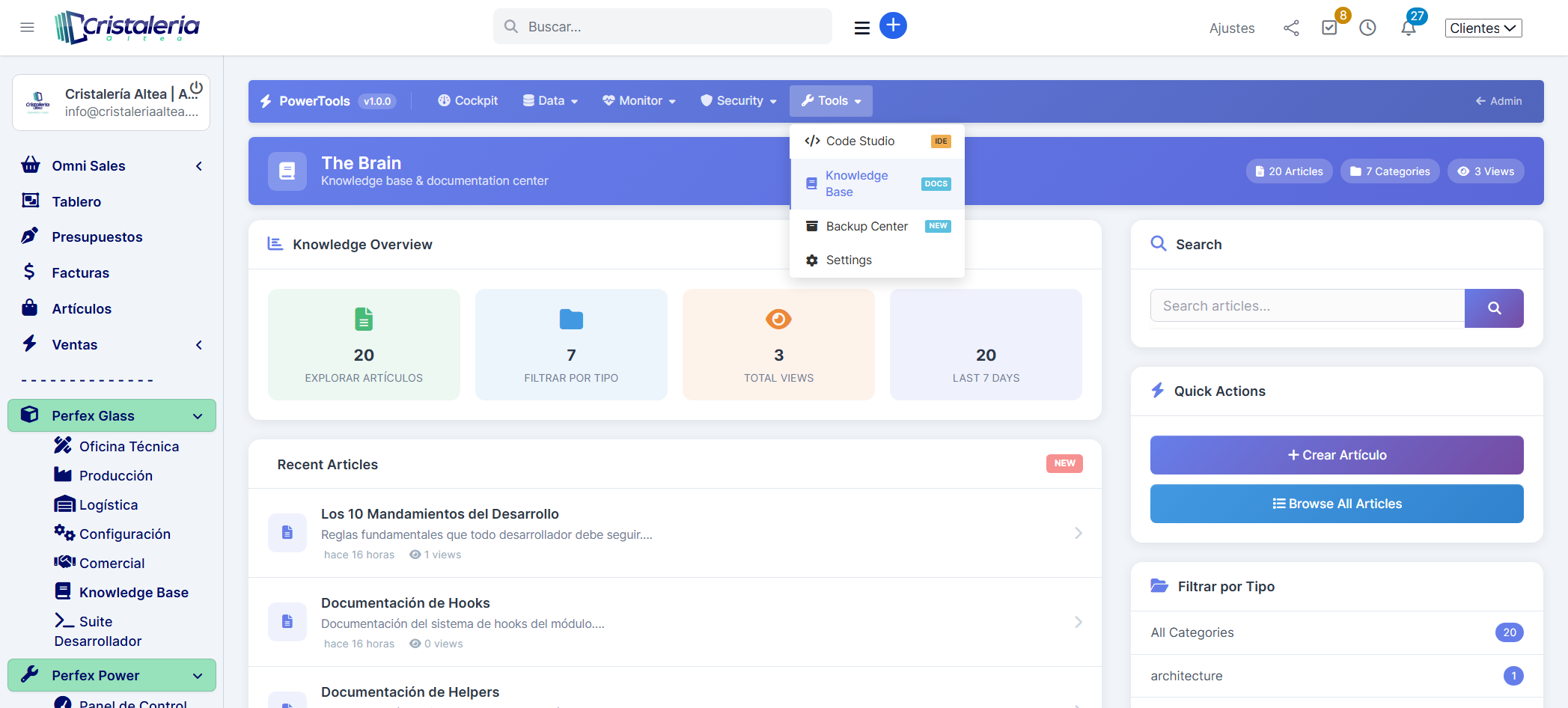Collapse the Perfex Glass submenu
Screen dimensions: 1568x708
(197, 415)
